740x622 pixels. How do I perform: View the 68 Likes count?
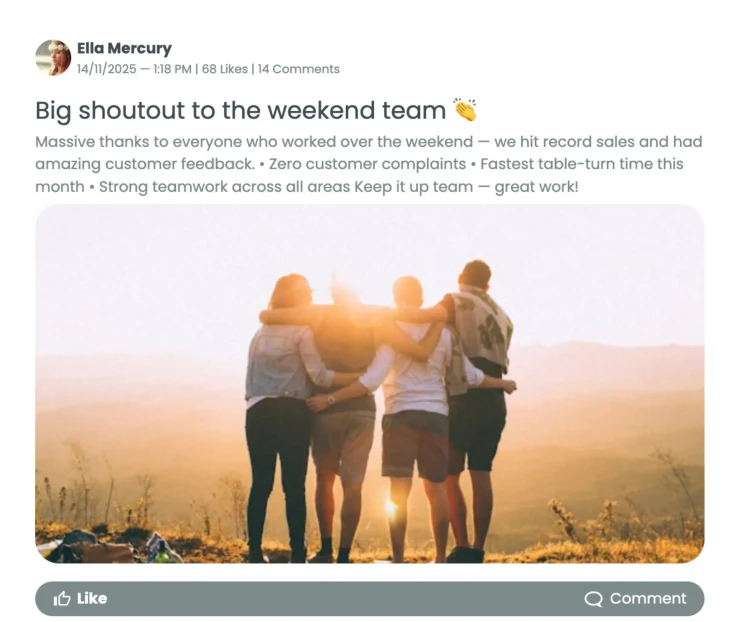[x=225, y=69]
